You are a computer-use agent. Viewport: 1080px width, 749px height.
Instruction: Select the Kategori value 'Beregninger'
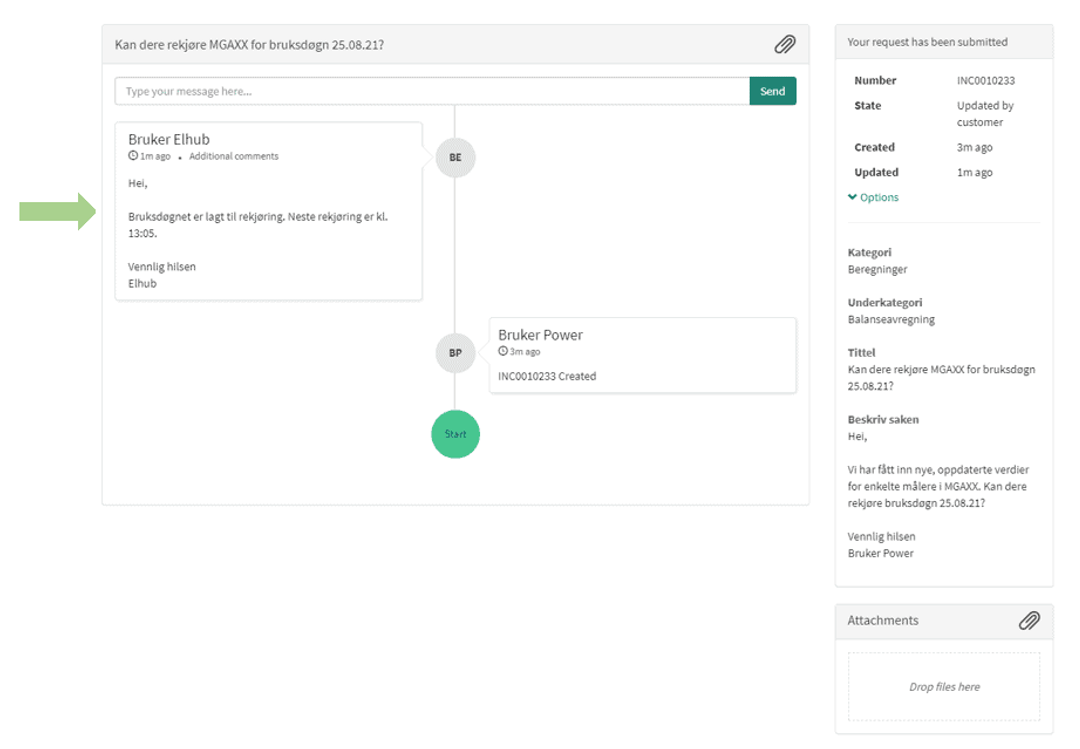tap(877, 269)
